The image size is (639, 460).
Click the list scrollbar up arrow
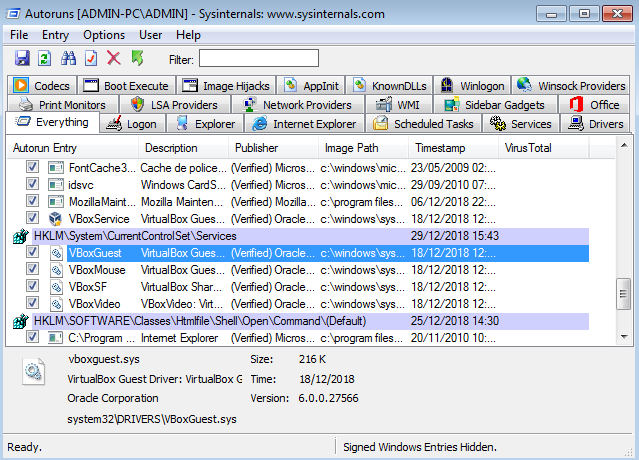coord(624,145)
